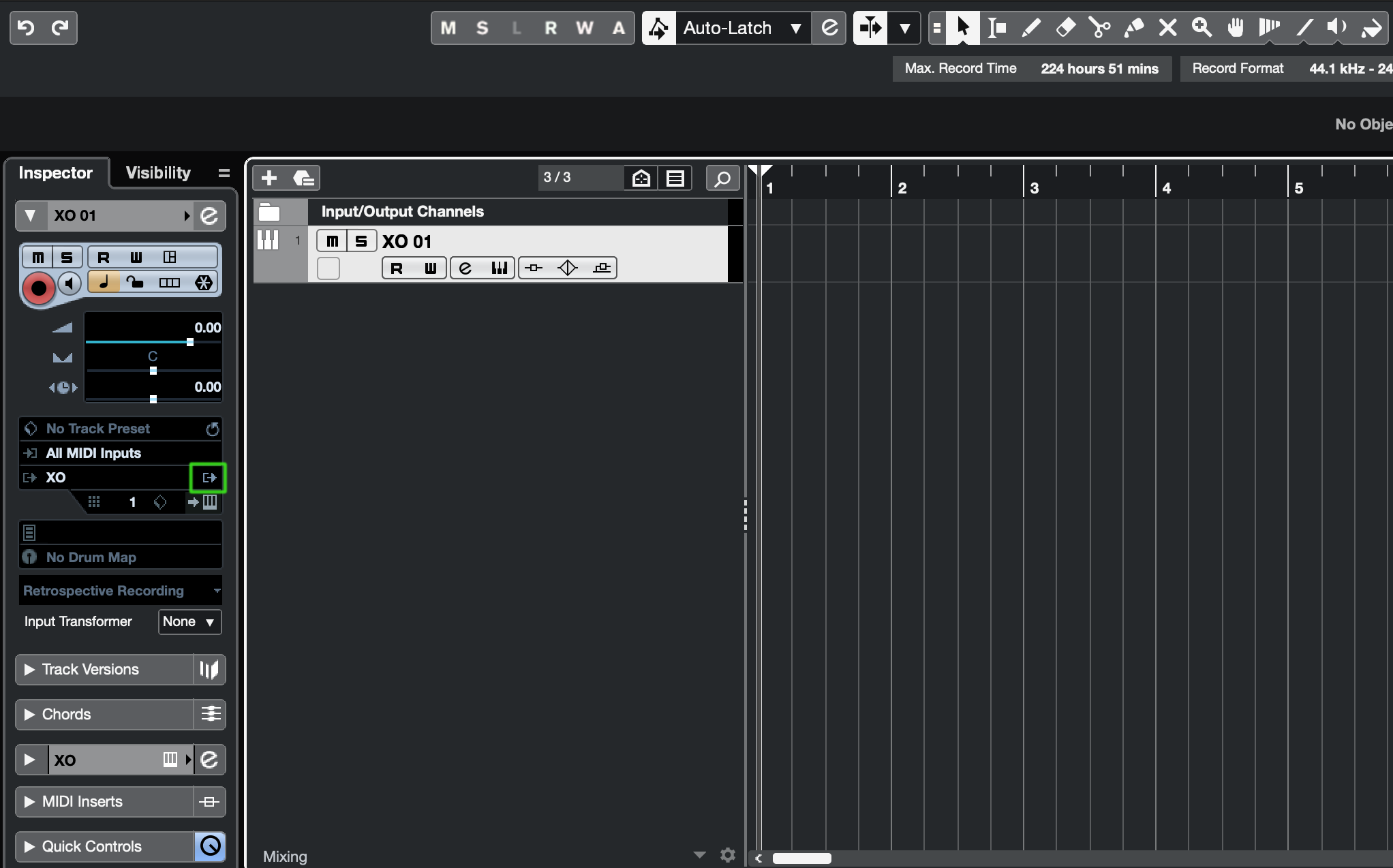Select the Line tool

pyautogui.click(x=1304, y=28)
